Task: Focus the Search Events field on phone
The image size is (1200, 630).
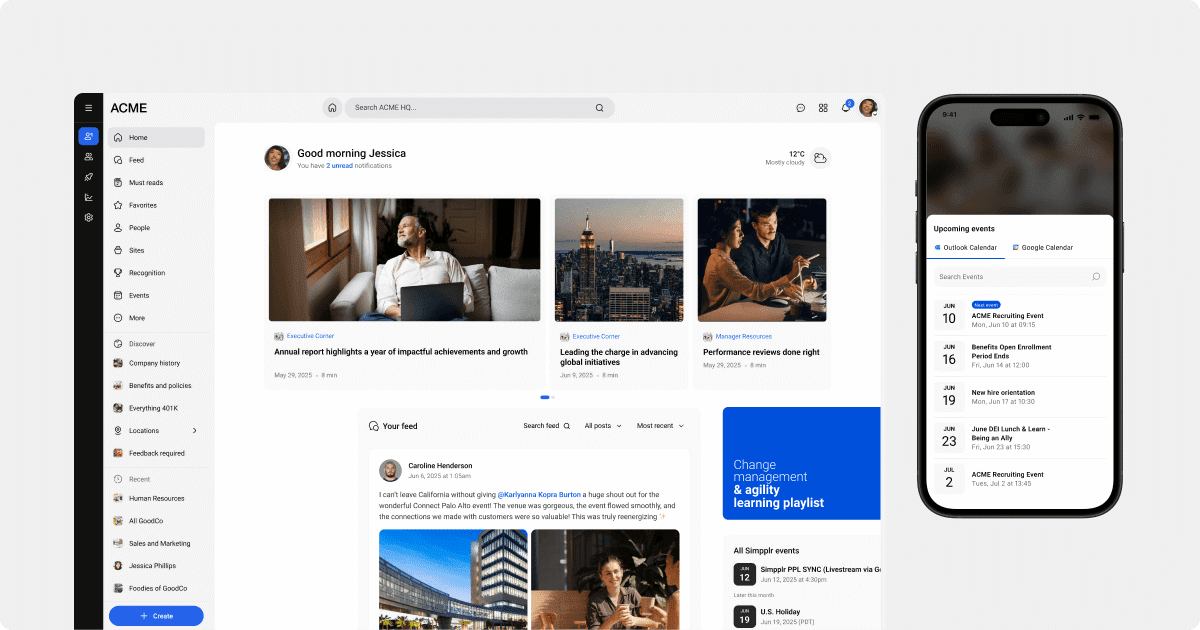Action: coord(1019,277)
